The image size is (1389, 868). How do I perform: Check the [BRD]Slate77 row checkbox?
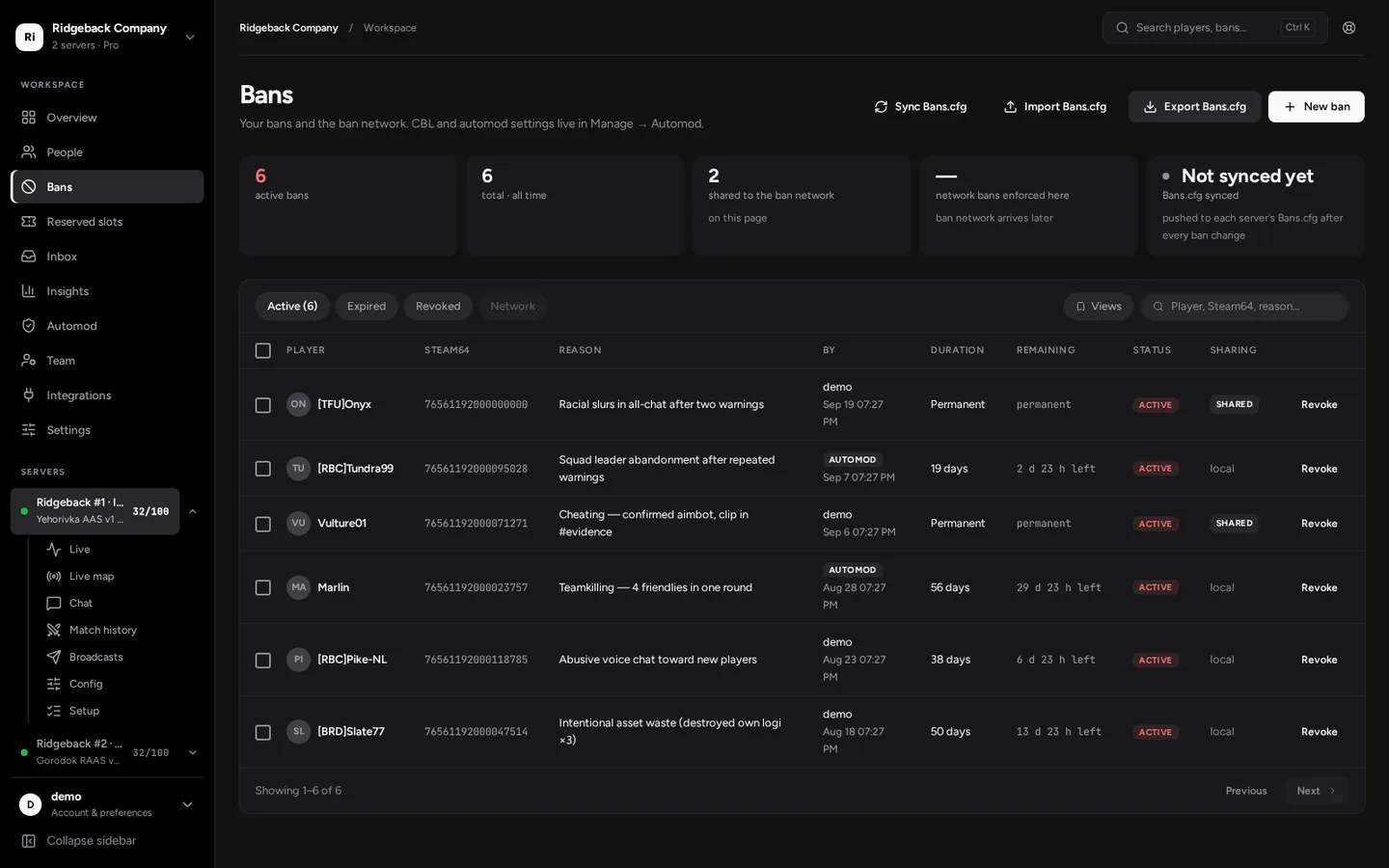(x=262, y=733)
